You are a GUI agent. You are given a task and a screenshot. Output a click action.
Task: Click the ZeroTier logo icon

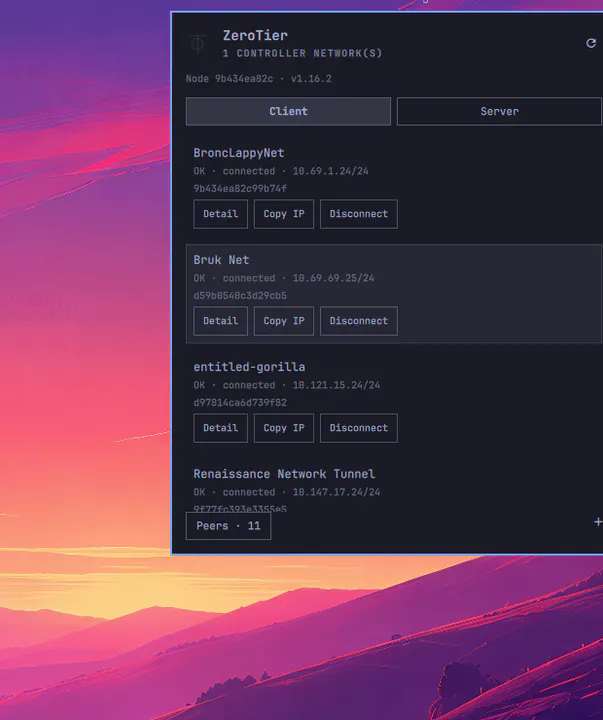coord(197,44)
